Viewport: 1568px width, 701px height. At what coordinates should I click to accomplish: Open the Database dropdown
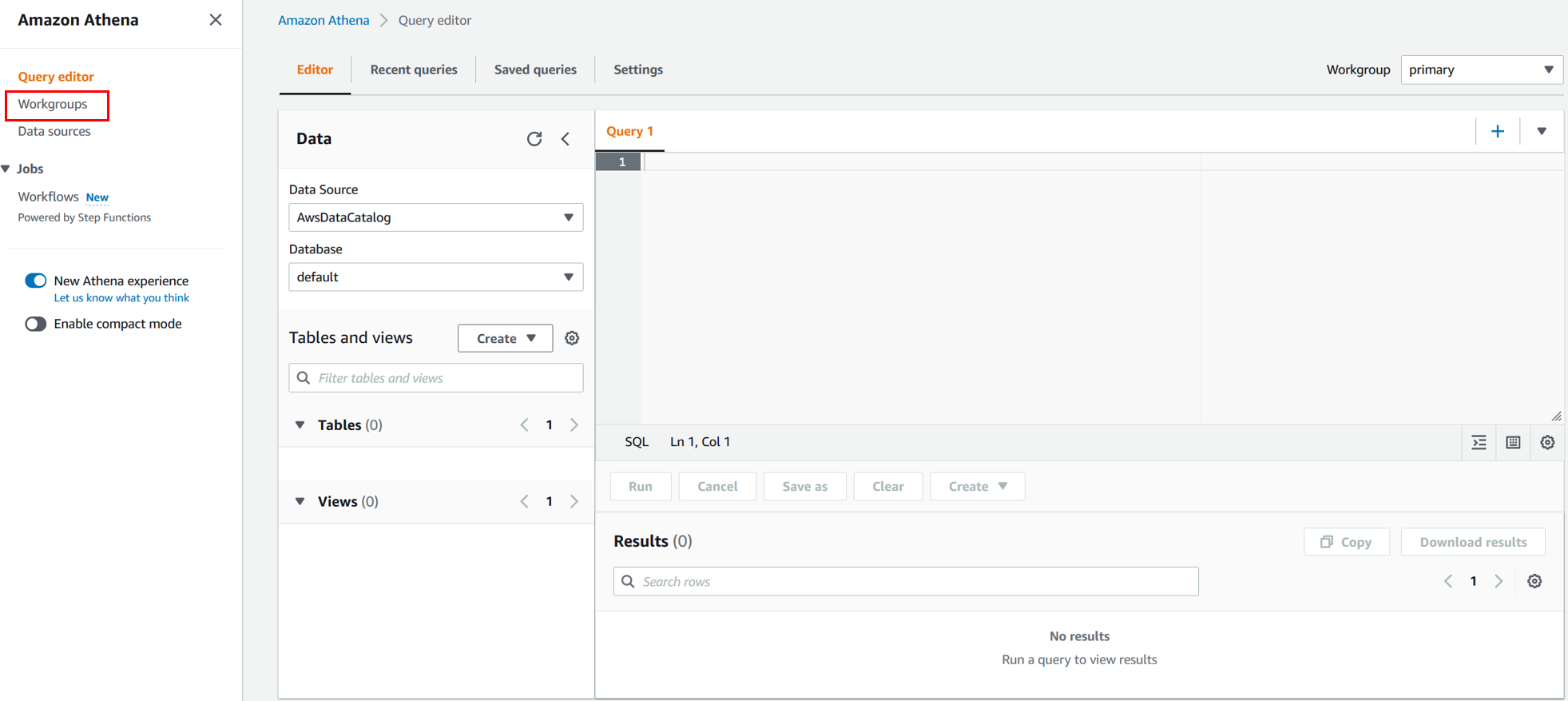[x=436, y=277]
